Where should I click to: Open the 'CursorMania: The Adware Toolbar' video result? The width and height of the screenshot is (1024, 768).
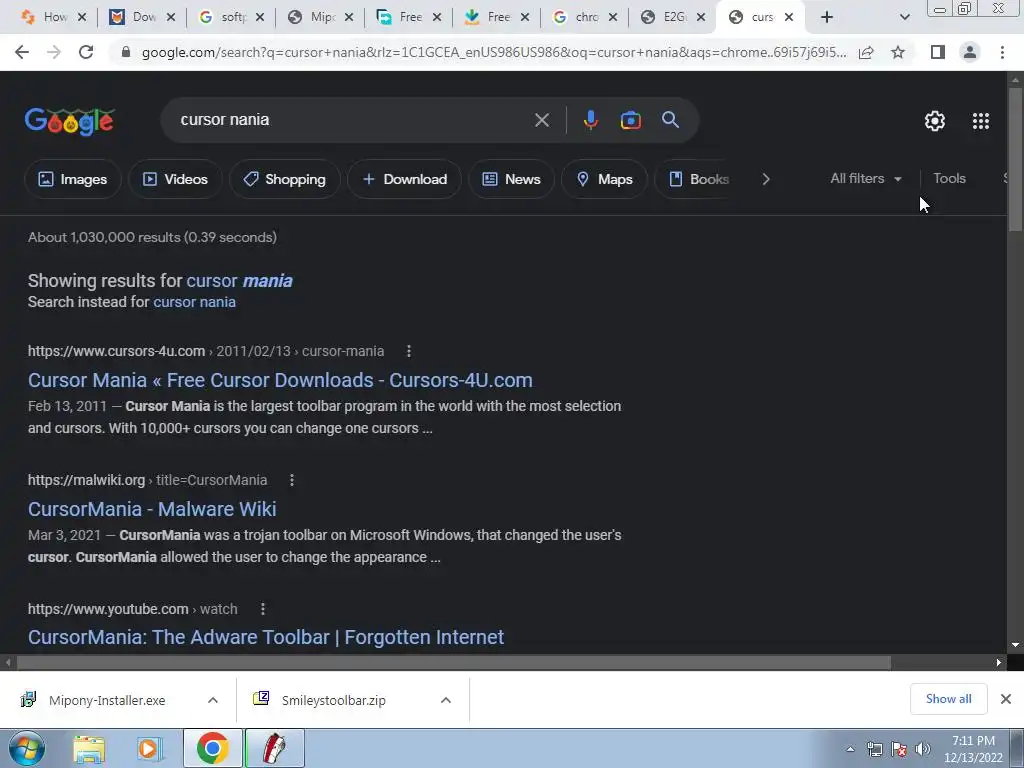[266, 637]
